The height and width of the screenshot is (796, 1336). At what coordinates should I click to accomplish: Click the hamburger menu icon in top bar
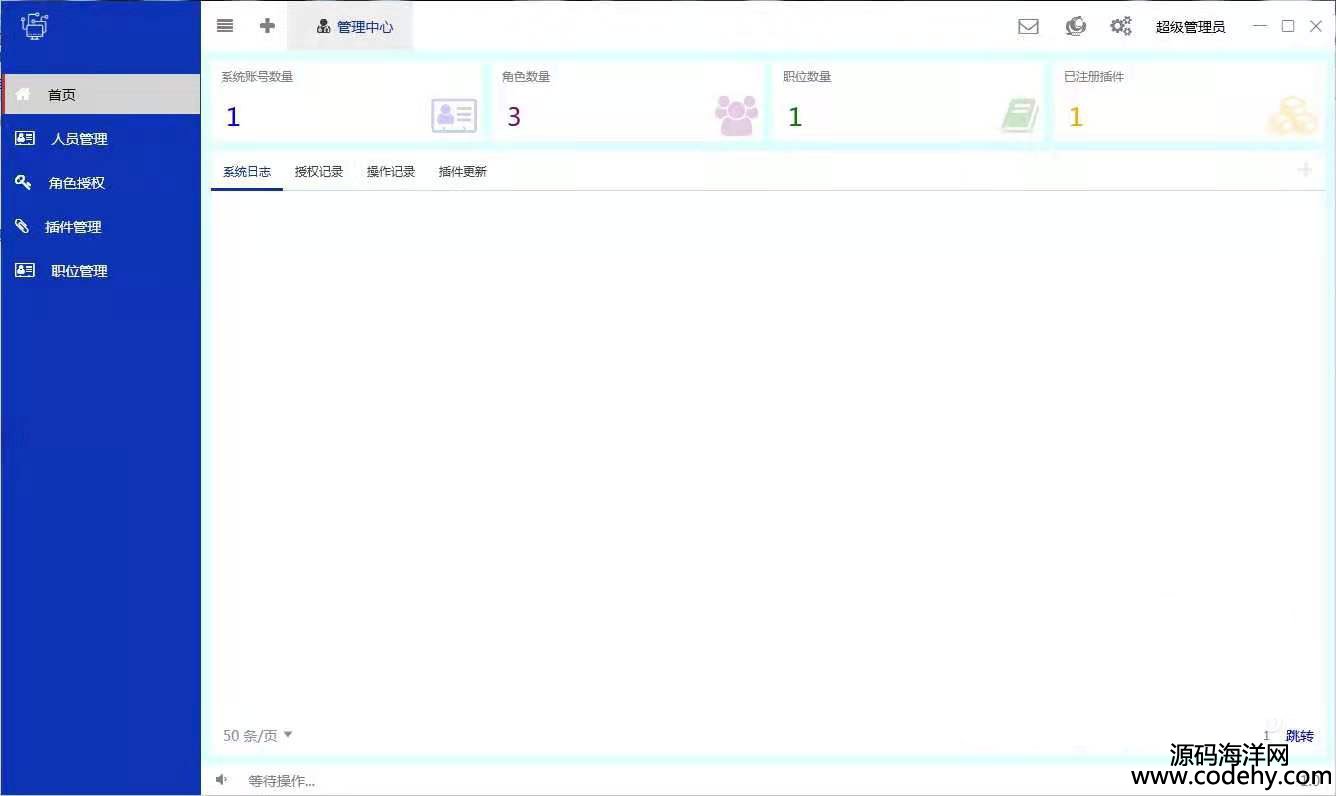225,26
